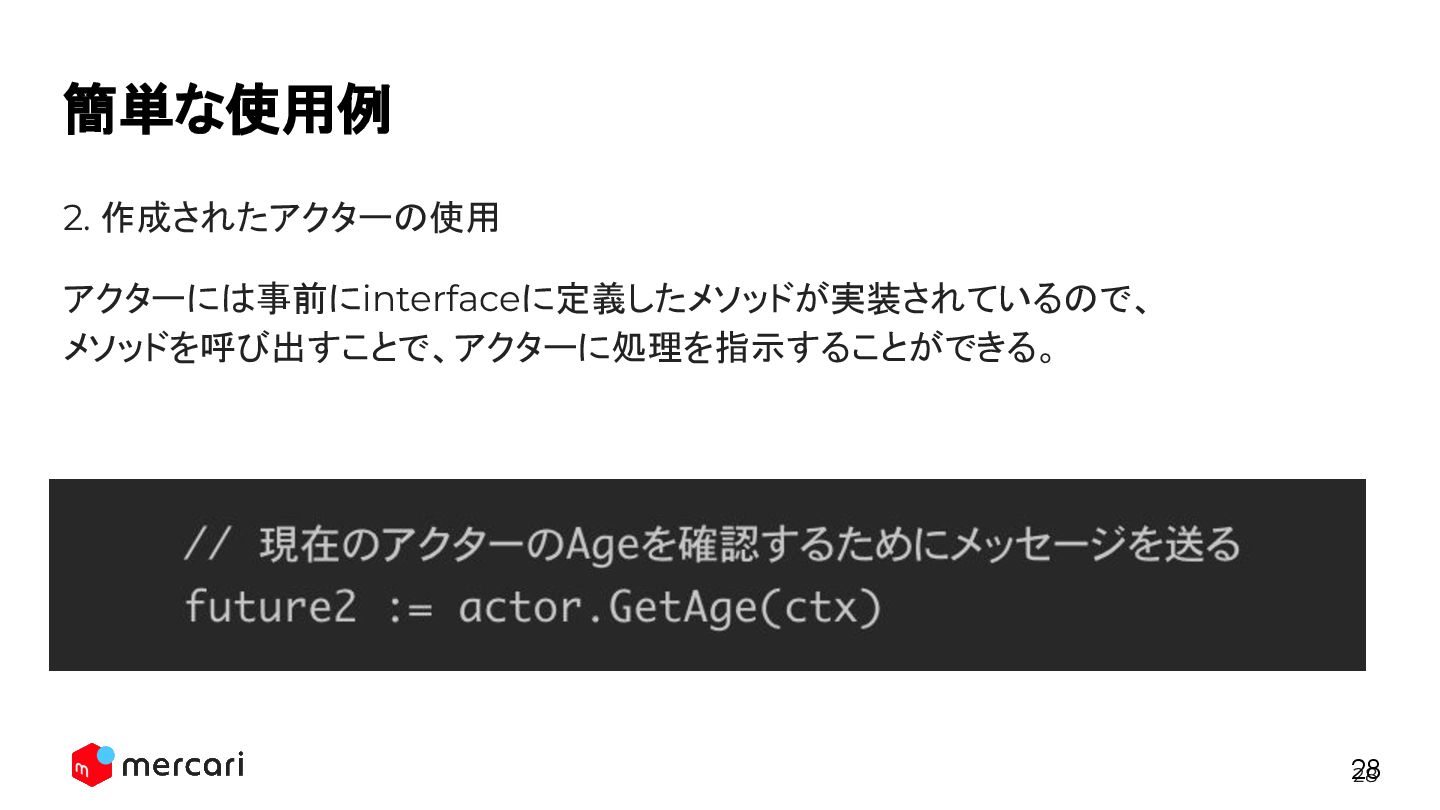The height and width of the screenshot is (810, 1440).
Task: Click the future2 variable in the code
Action: (270, 608)
